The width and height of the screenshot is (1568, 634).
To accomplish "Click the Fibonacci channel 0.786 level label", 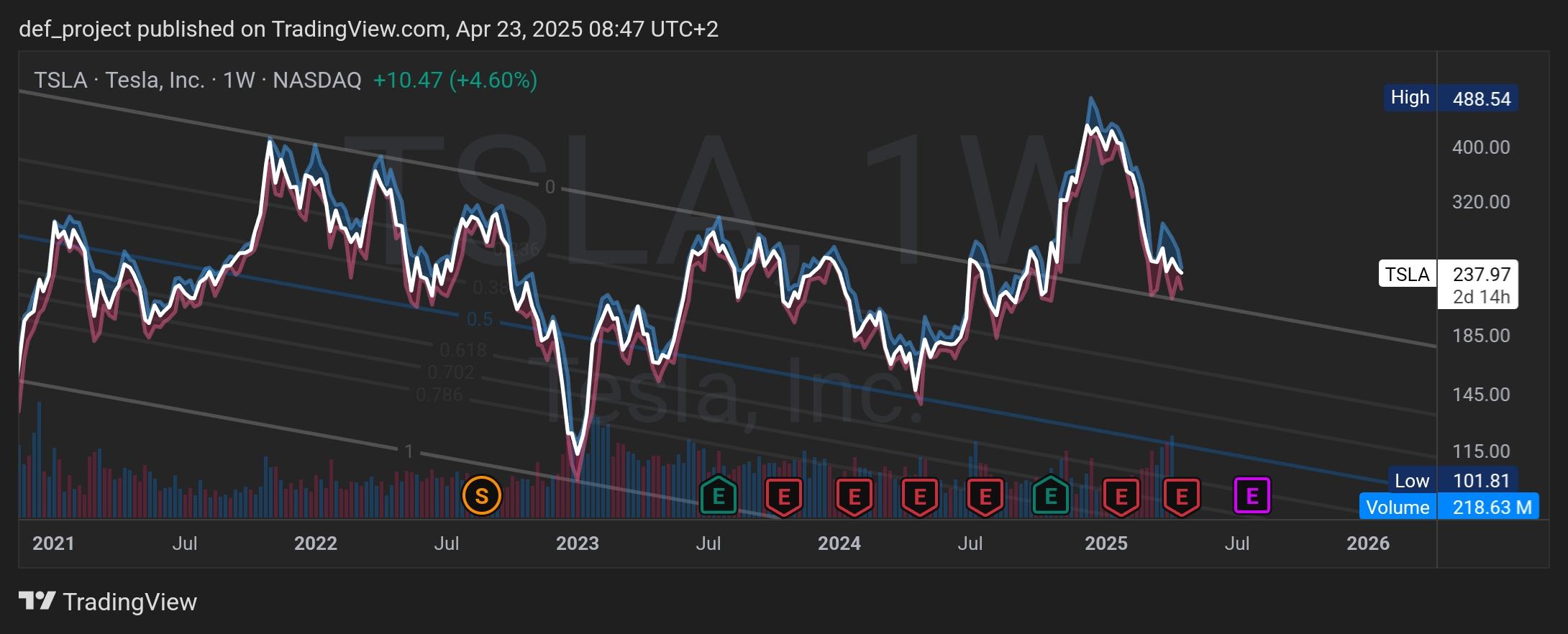I will pyautogui.click(x=439, y=395).
